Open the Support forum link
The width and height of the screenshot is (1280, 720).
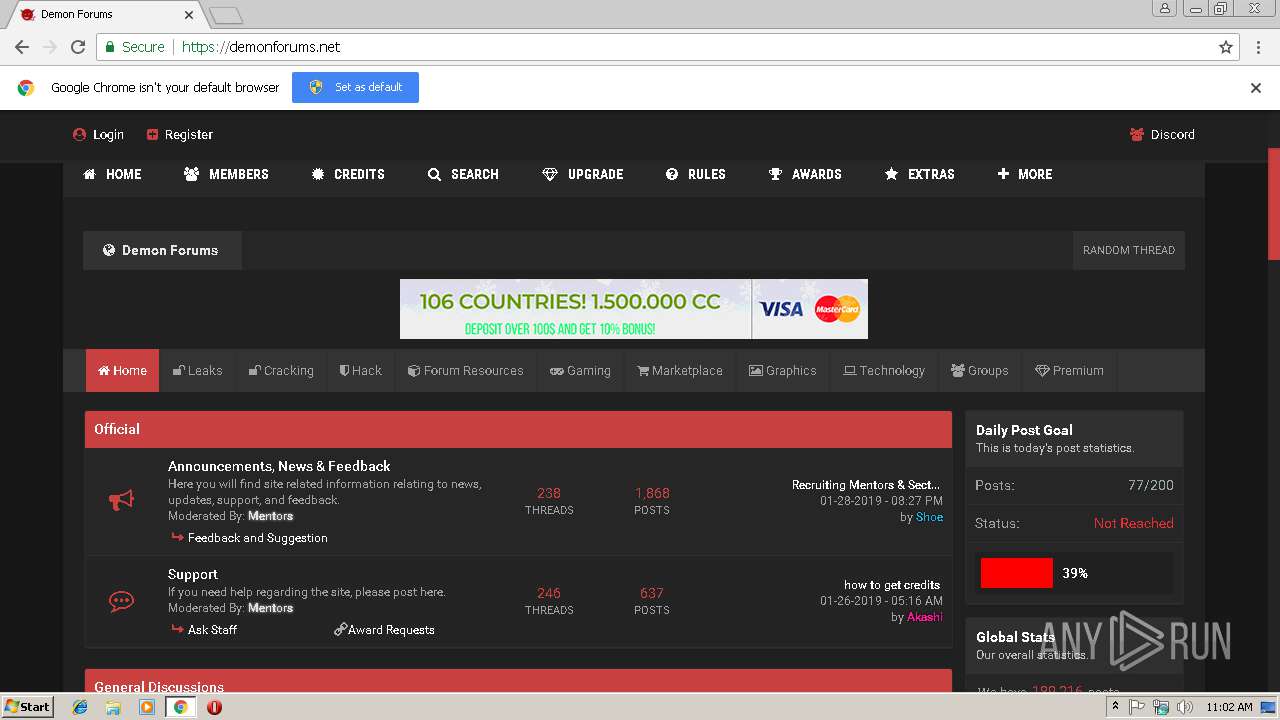click(x=193, y=574)
